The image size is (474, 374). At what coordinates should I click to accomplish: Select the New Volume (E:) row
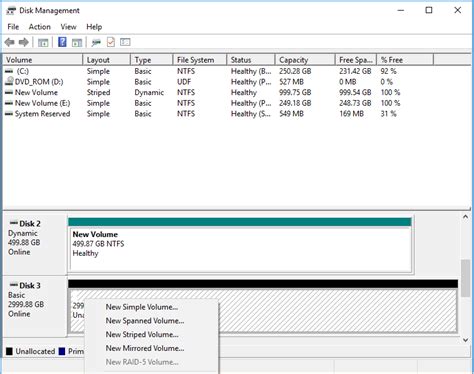[x=218, y=103]
